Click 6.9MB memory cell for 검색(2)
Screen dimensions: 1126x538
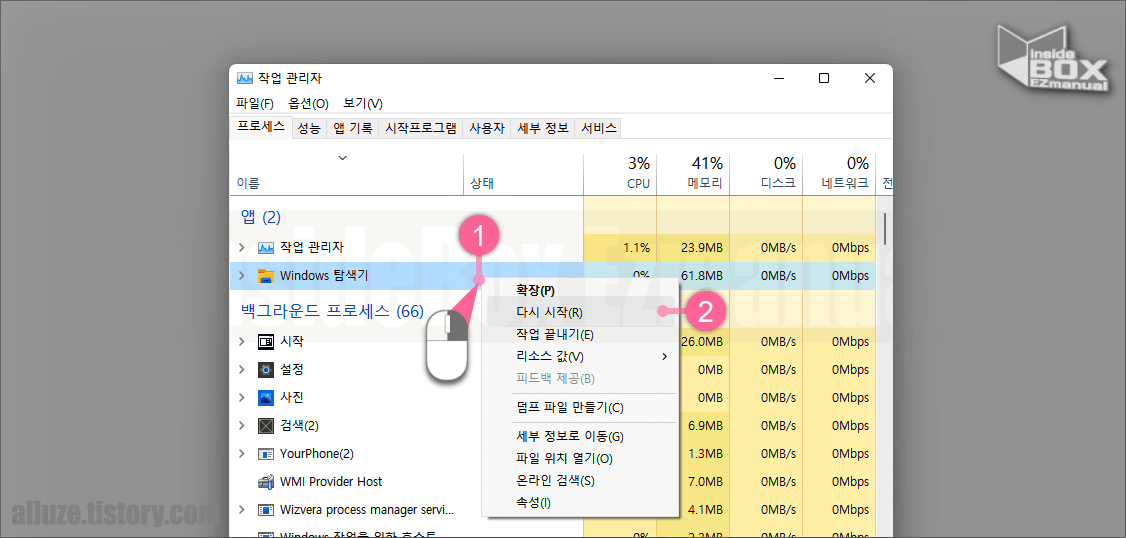coord(705,426)
